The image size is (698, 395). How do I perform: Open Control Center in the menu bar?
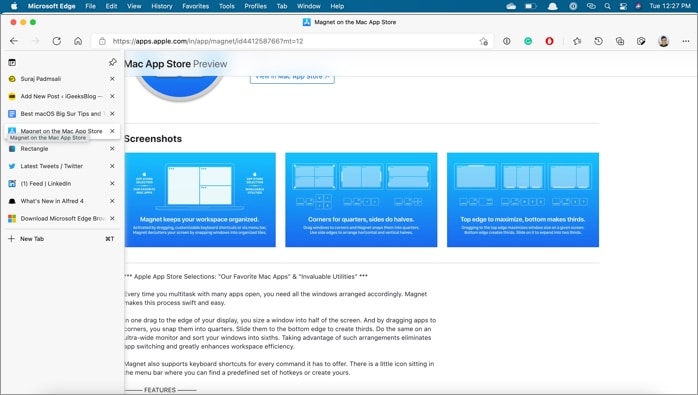pos(623,6)
